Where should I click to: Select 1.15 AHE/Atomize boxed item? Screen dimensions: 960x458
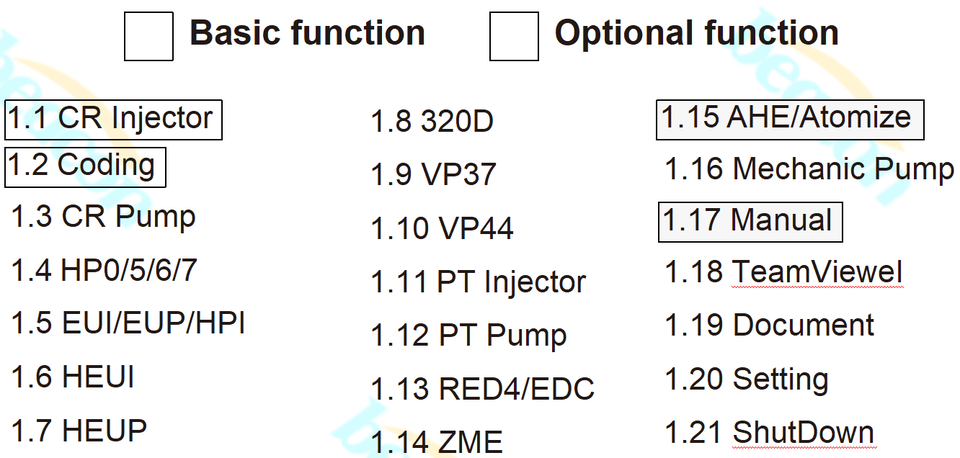click(x=789, y=119)
